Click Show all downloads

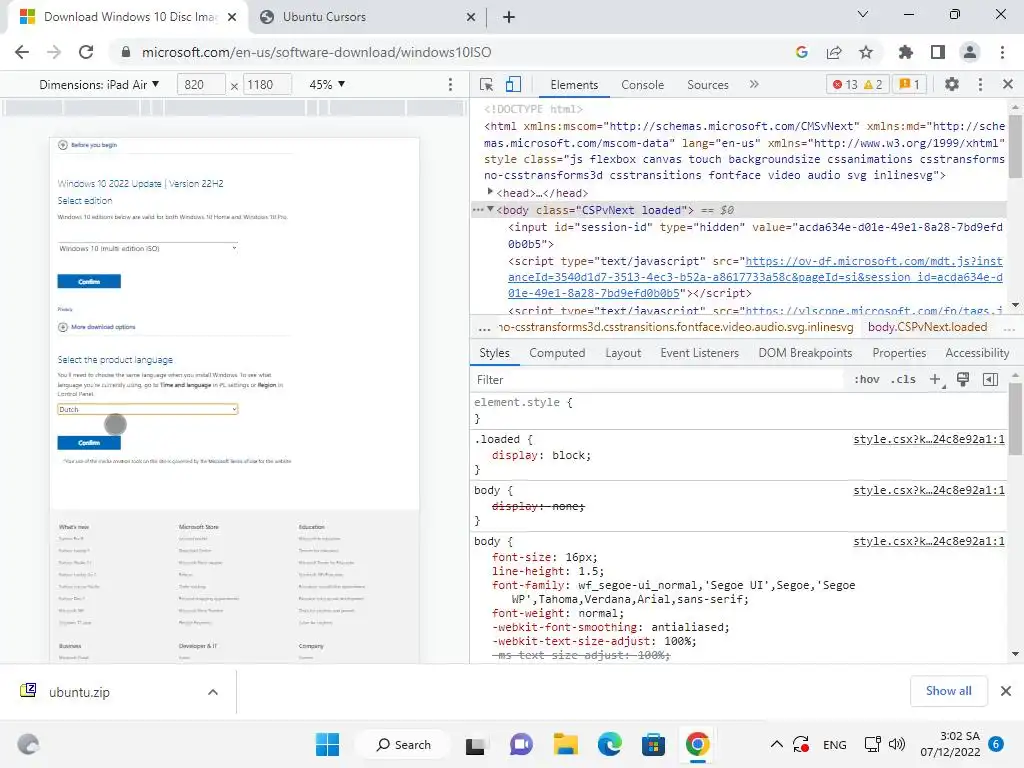click(948, 691)
